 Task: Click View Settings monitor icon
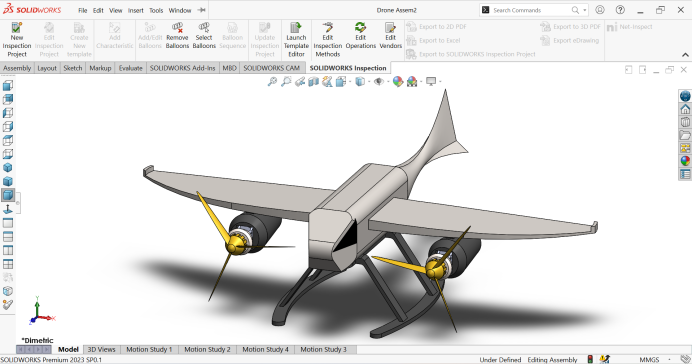431,81
